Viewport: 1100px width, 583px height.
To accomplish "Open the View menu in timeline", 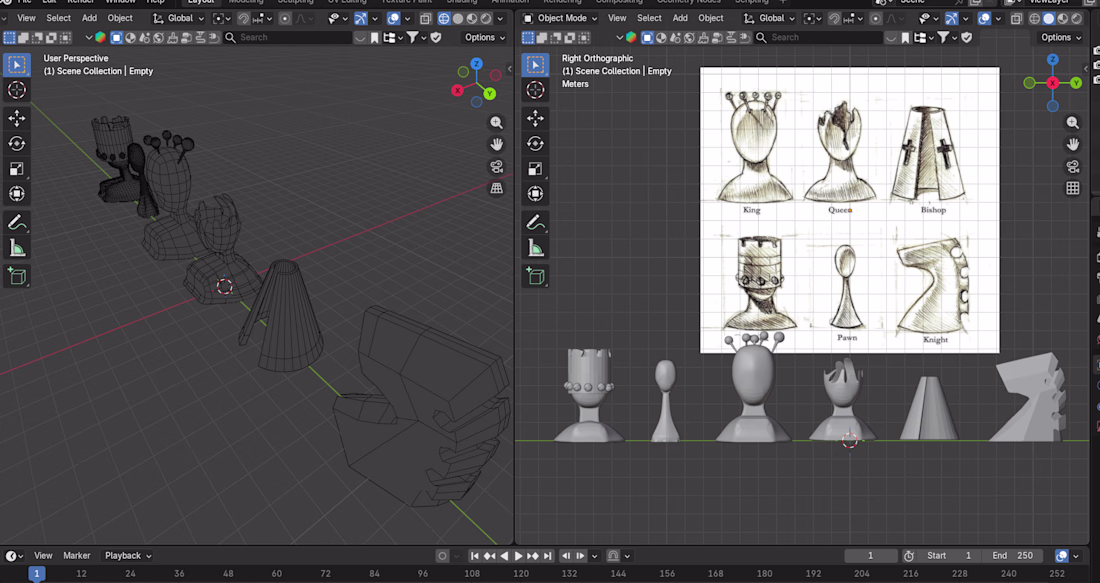I will coord(43,556).
